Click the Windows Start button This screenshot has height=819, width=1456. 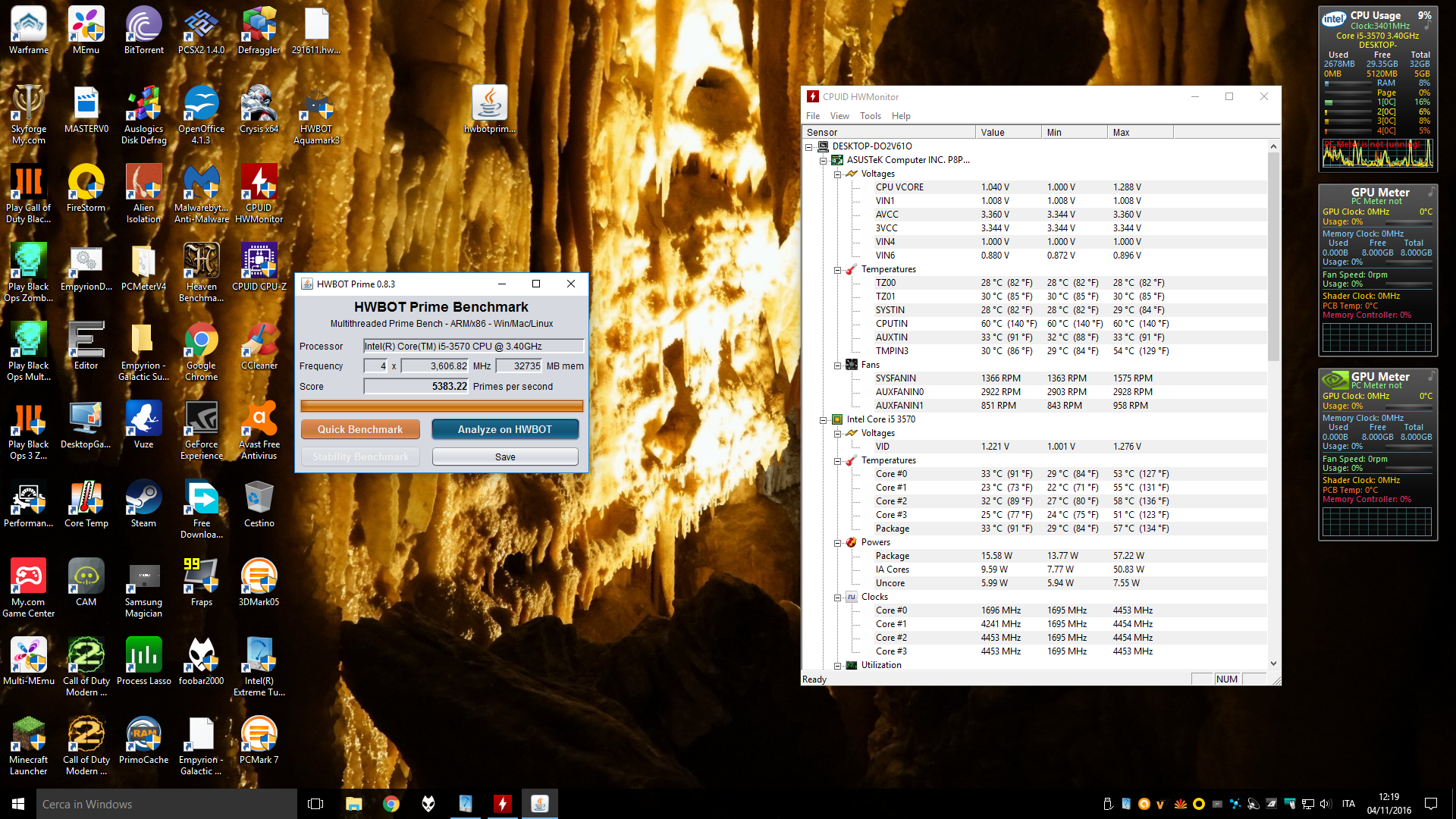point(18,804)
